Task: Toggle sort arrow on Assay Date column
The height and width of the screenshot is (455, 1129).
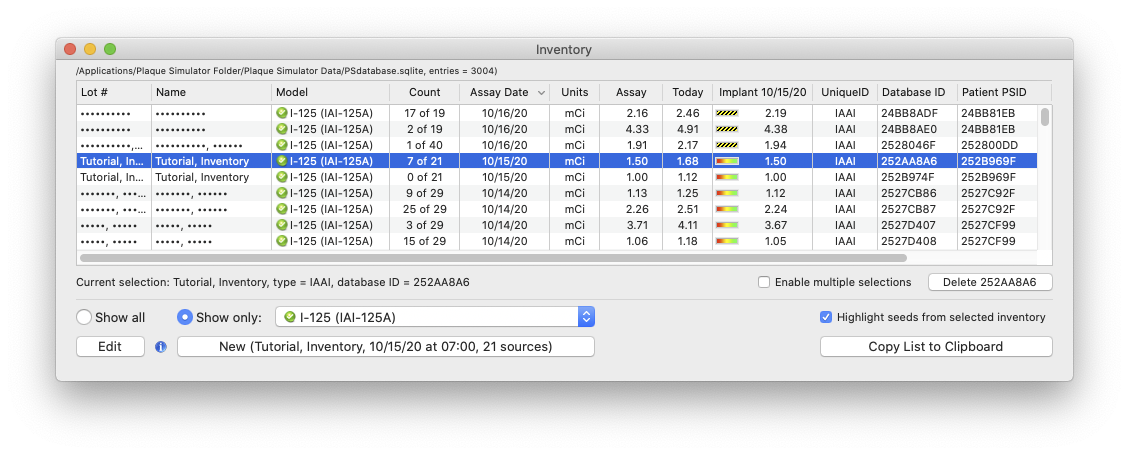Action: 542,92
